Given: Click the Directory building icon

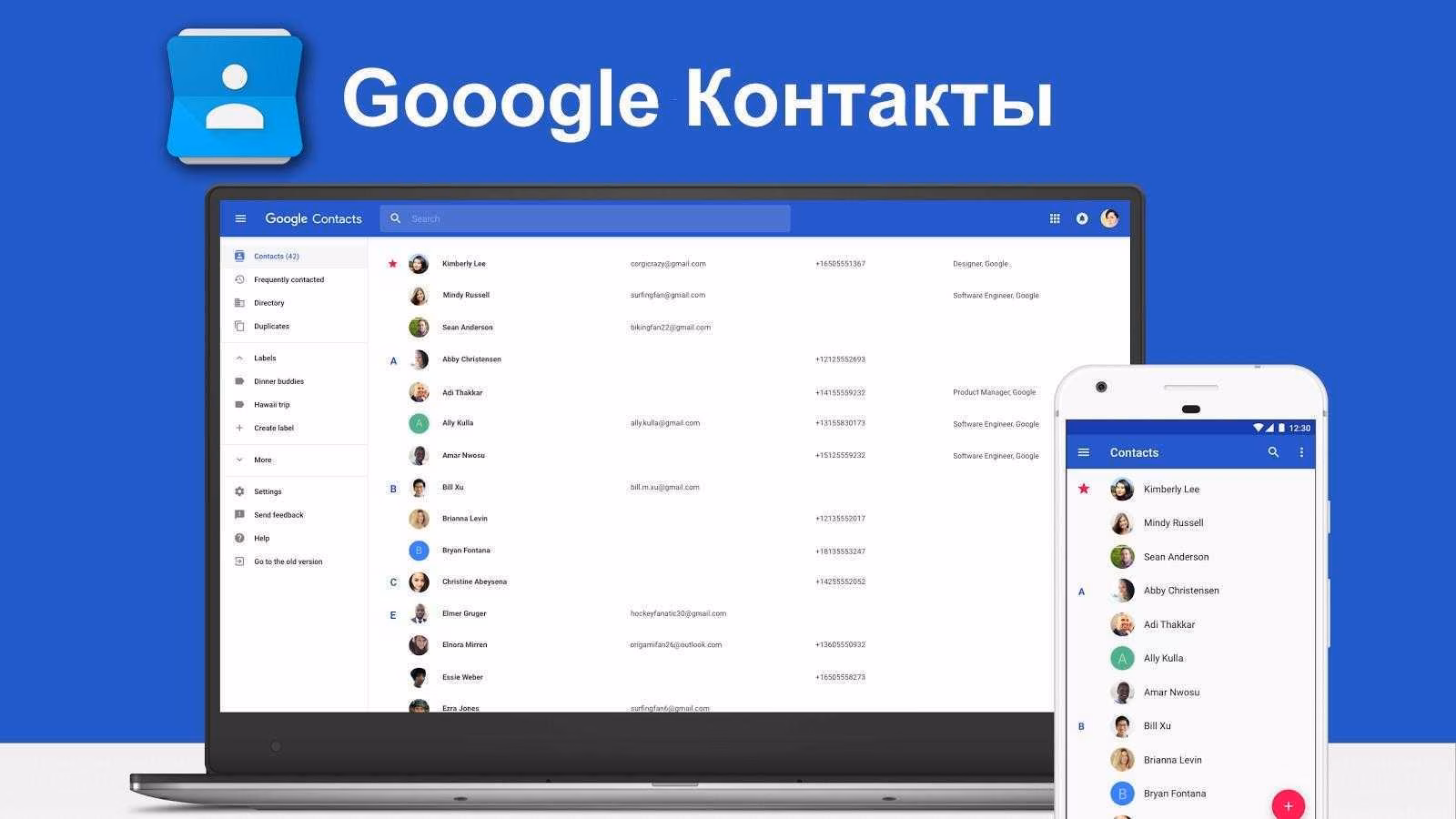Looking at the screenshot, I should [x=239, y=303].
